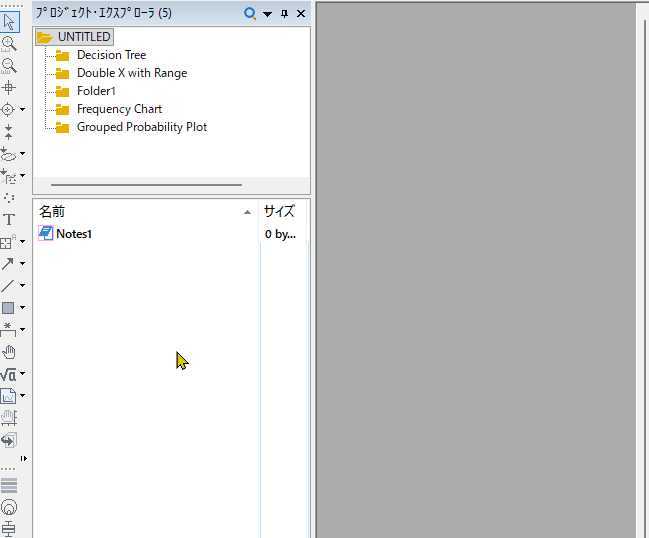Sort list by the 名前 column header
This screenshot has height=538, width=649.
[x=145, y=212]
